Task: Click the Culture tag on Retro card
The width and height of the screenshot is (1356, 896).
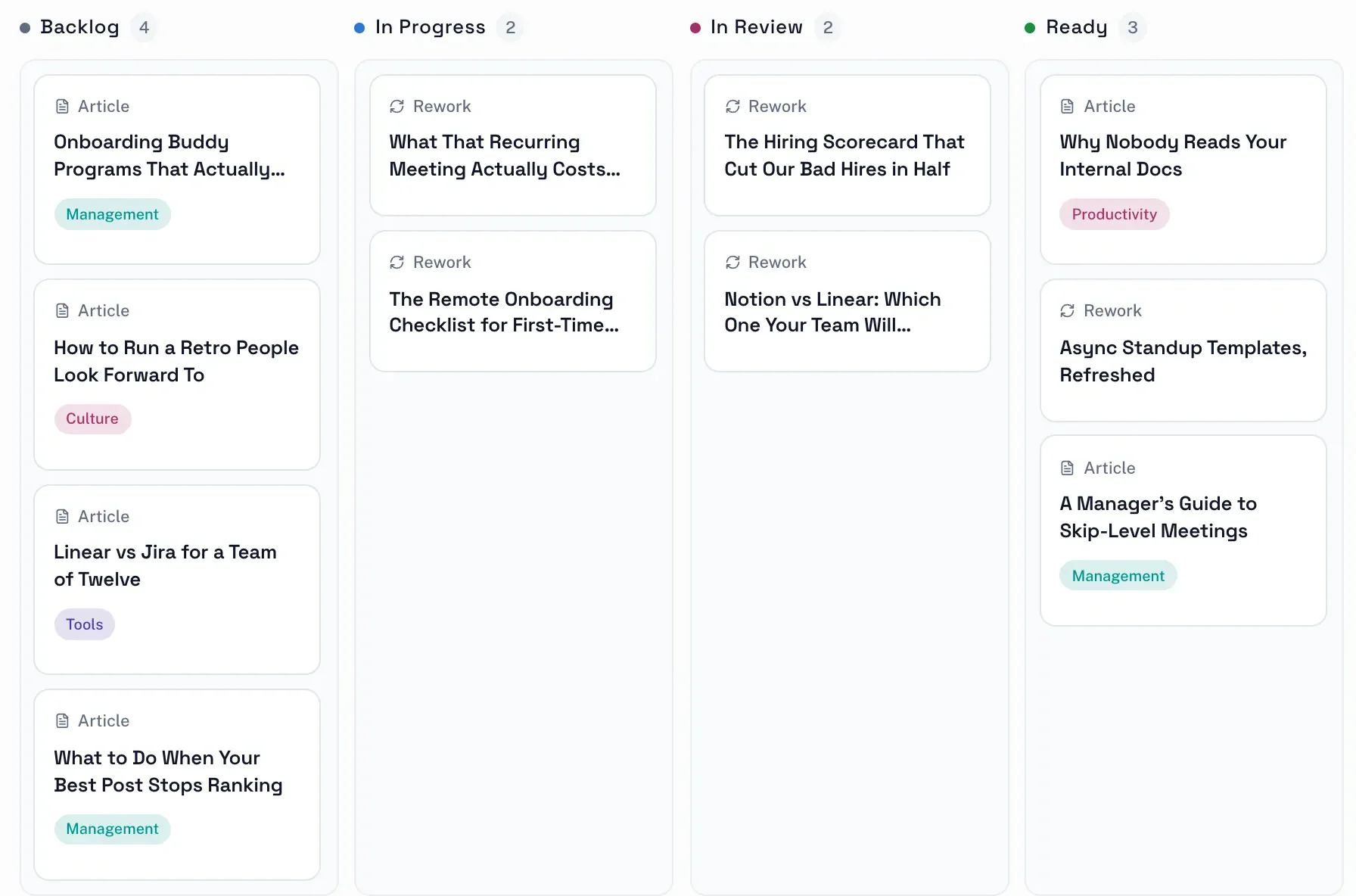Action: pos(92,419)
